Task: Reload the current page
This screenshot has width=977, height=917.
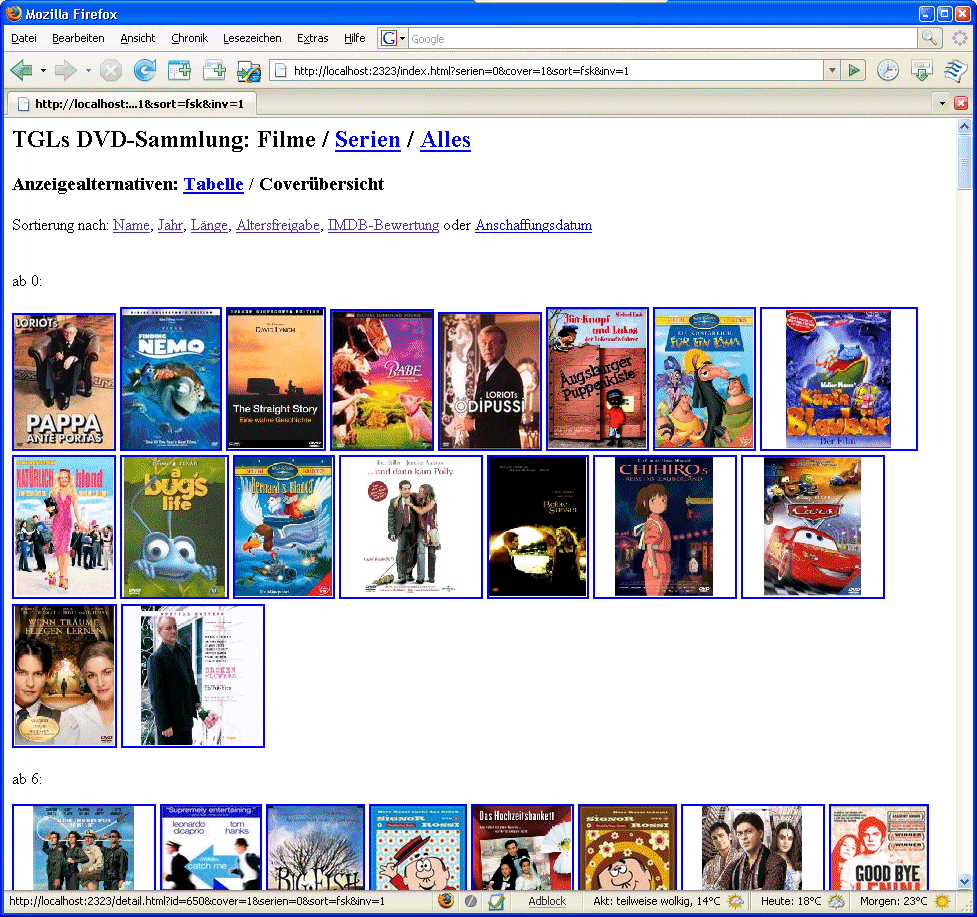Action: click(x=145, y=70)
